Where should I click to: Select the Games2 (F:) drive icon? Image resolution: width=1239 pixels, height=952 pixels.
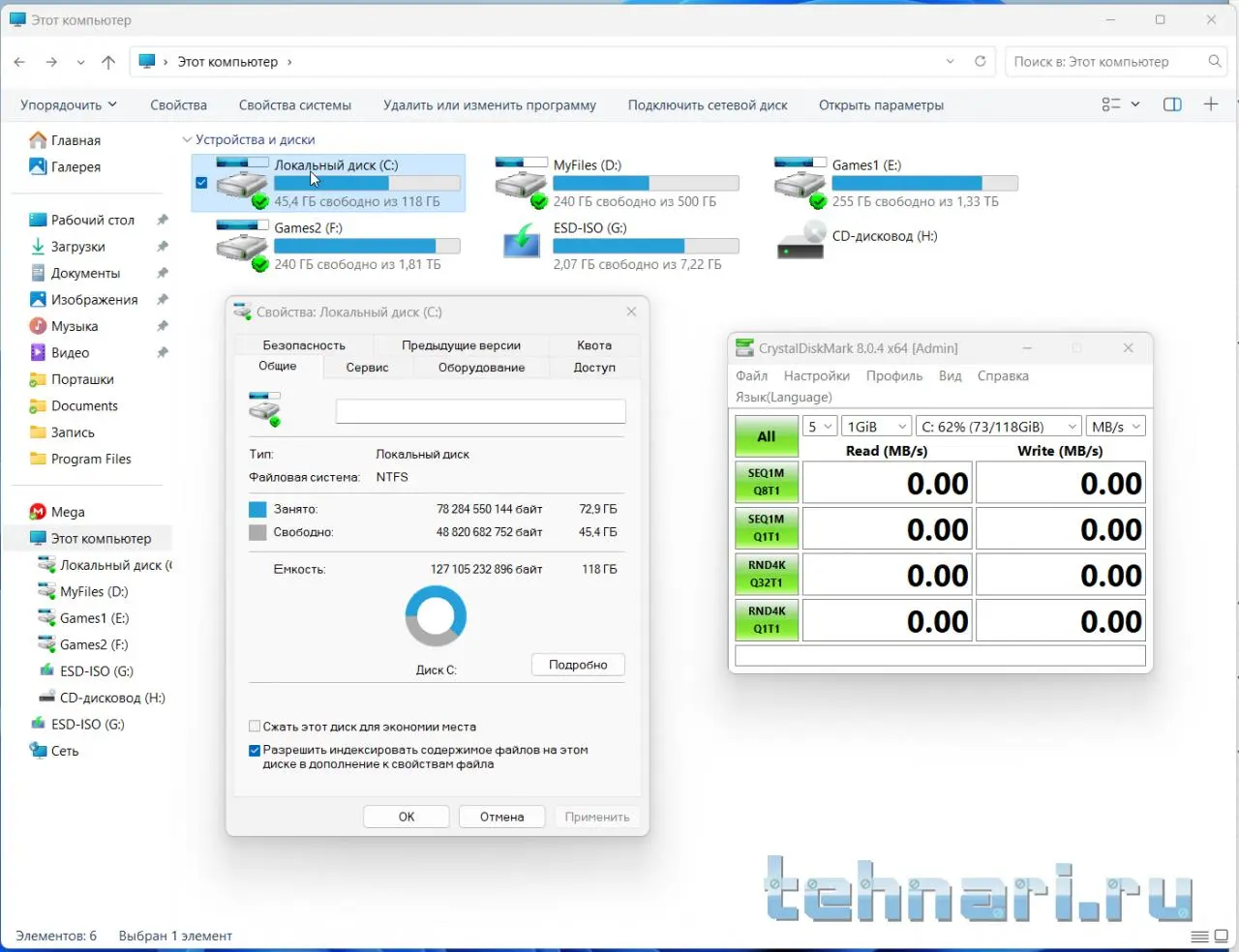tap(242, 246)
